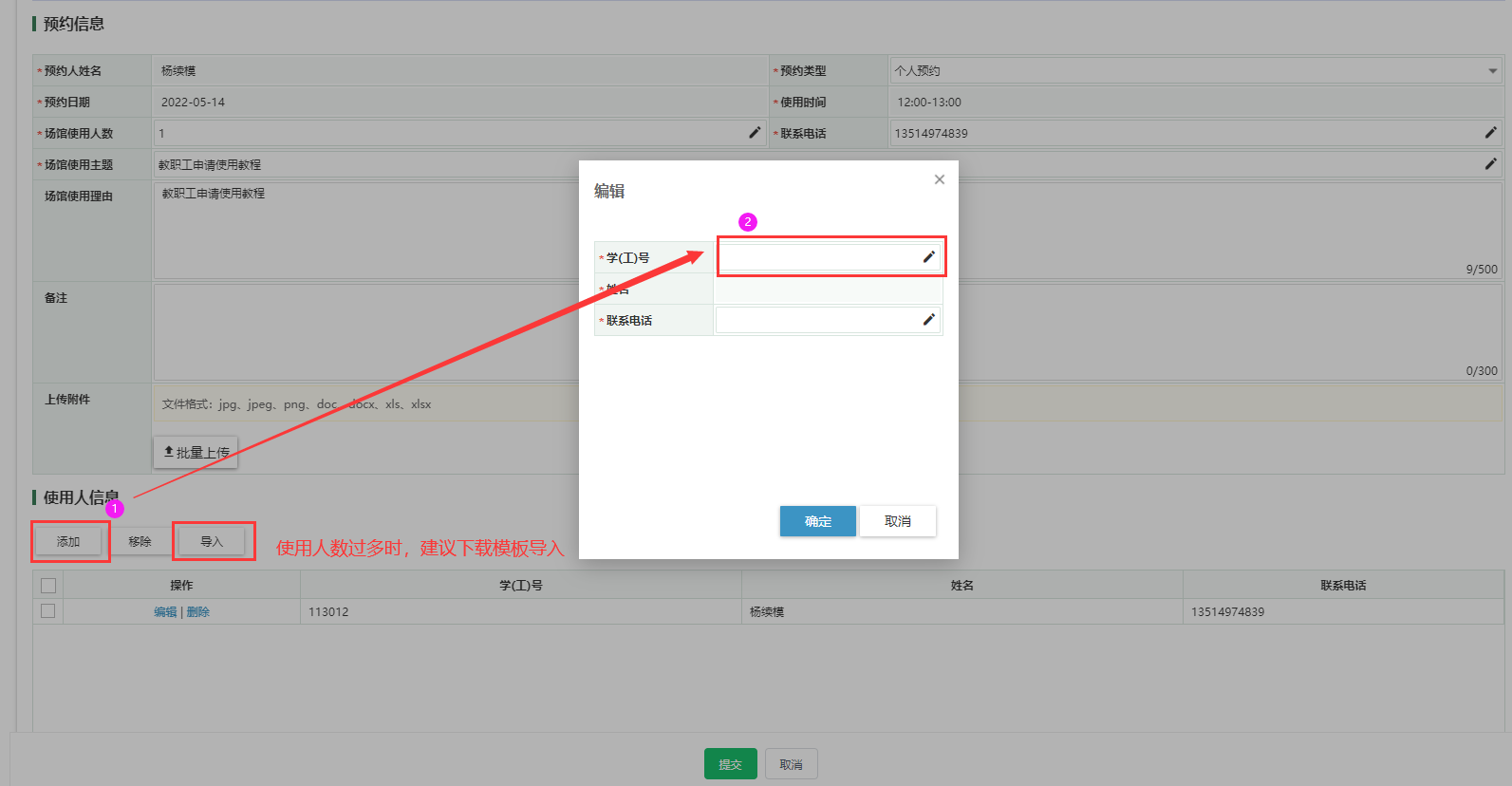Click the 导入 import button

(212, 542)
